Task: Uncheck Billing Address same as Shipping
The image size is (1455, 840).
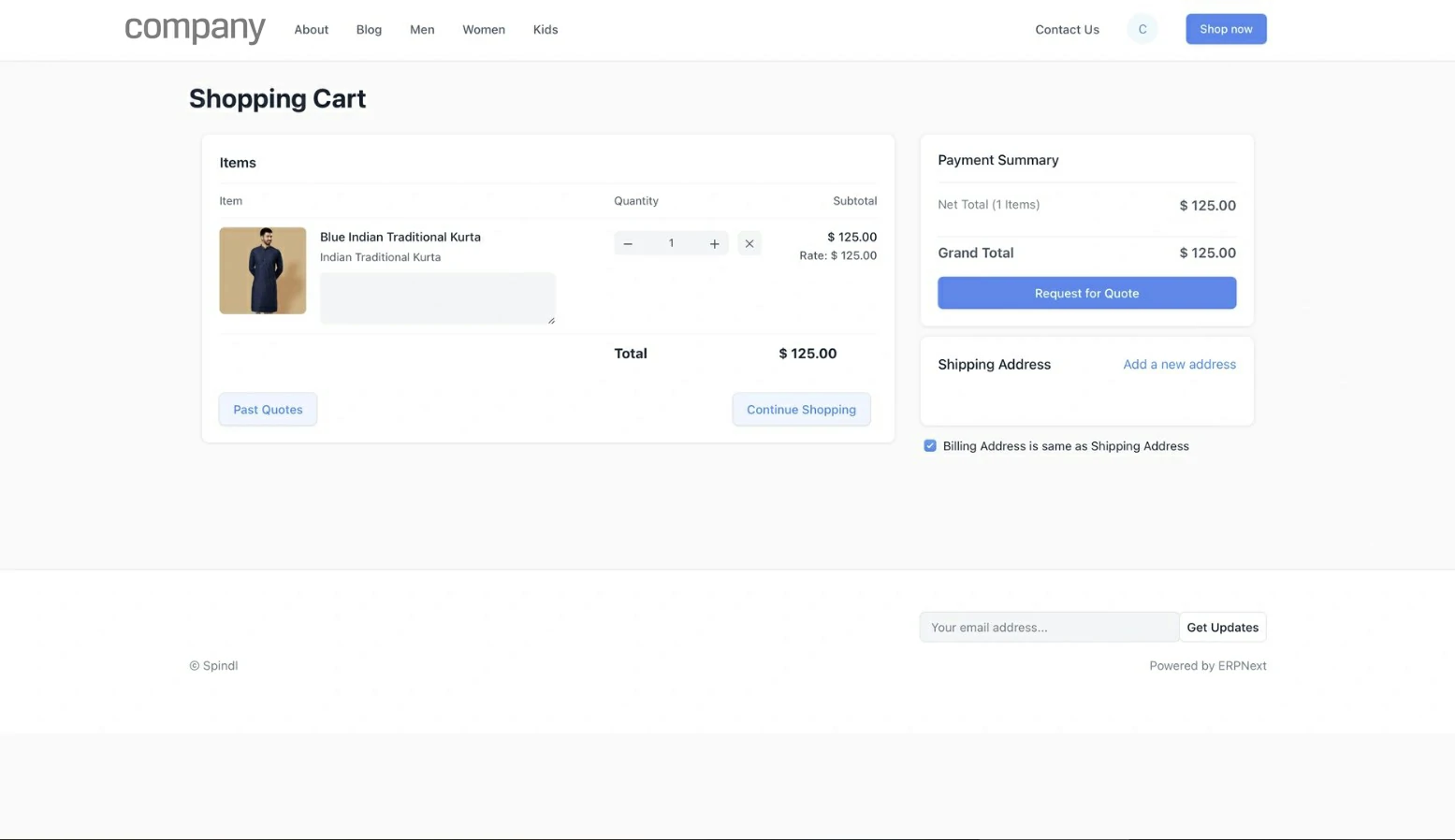Action: click(930, 446)
